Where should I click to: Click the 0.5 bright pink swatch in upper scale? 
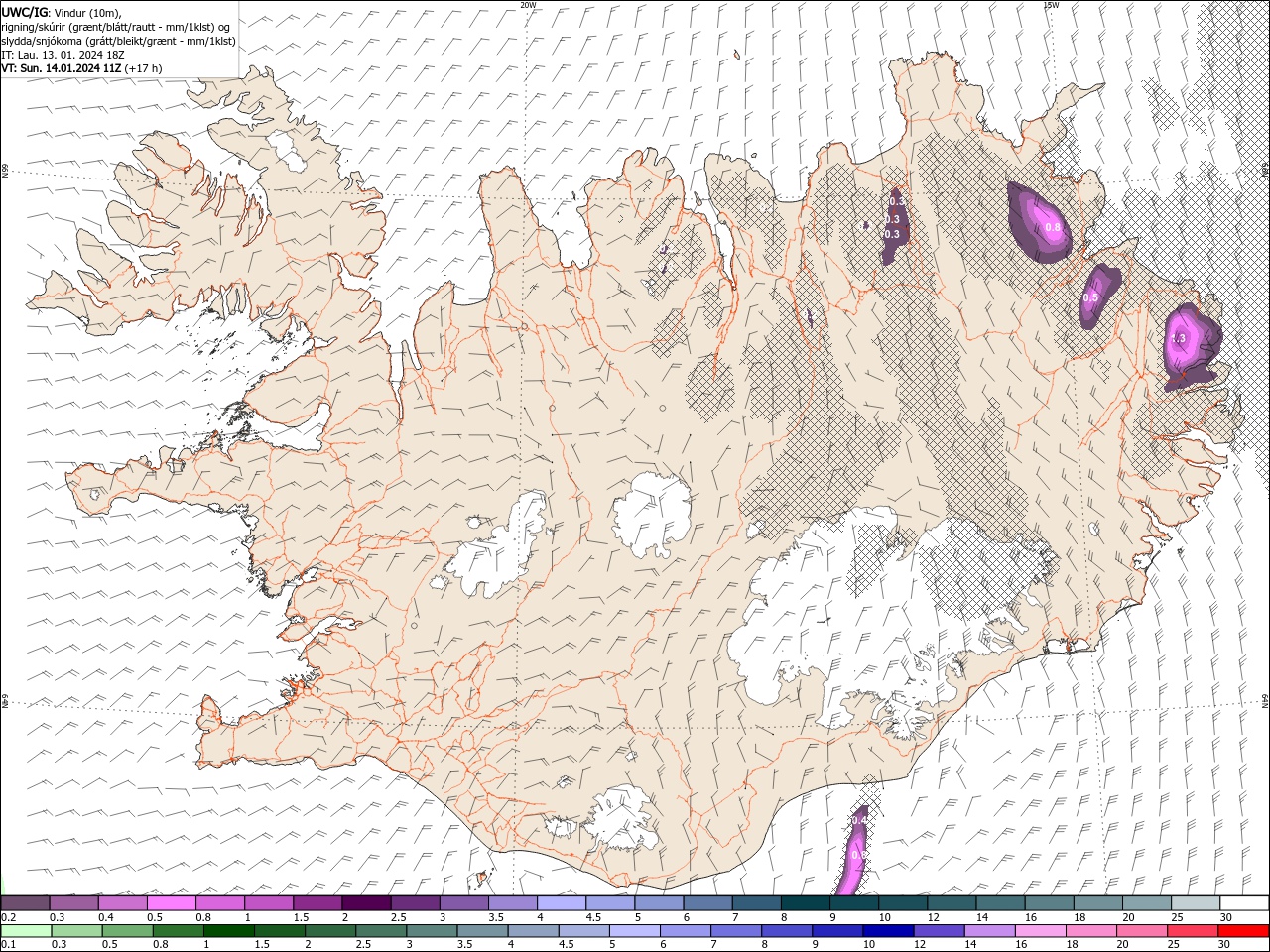coord(171,902)
